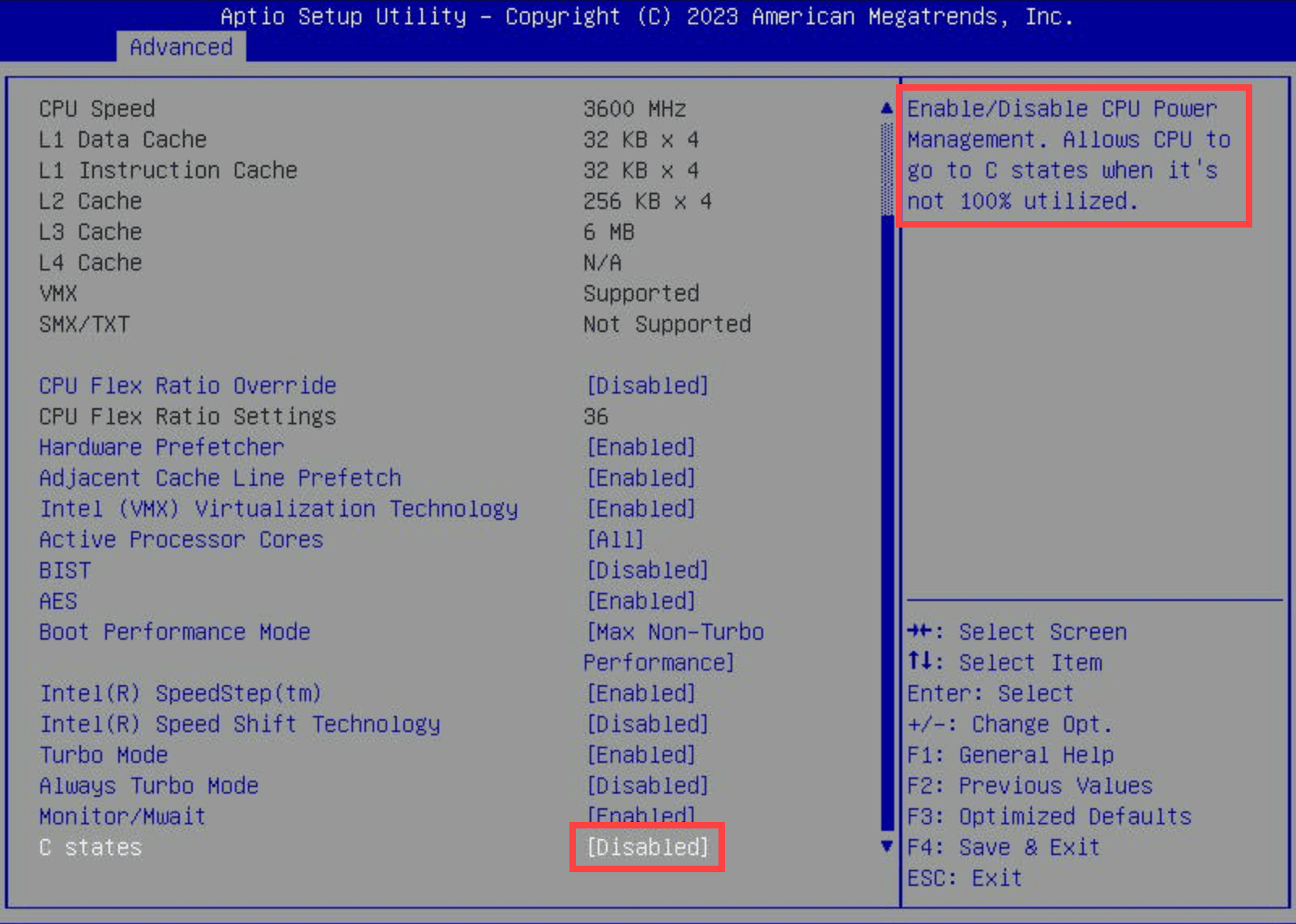This screenshot has height=924, width=1296.
Task: Change BIST Disabled value
Action: tap(648, 570)
